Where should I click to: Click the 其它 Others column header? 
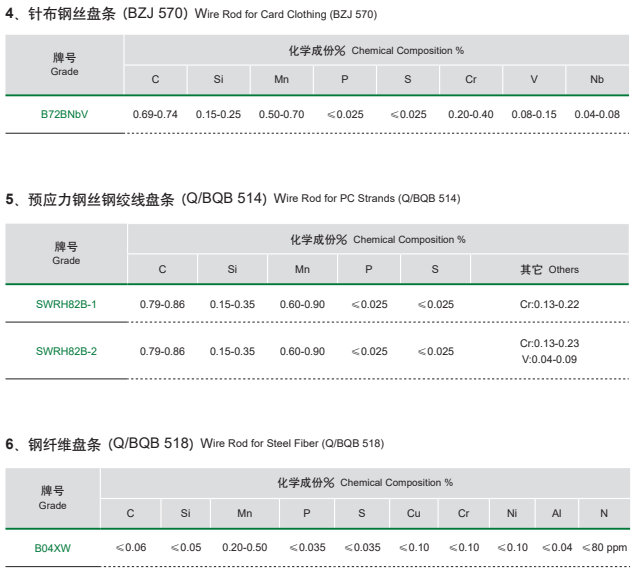(549, 269)
